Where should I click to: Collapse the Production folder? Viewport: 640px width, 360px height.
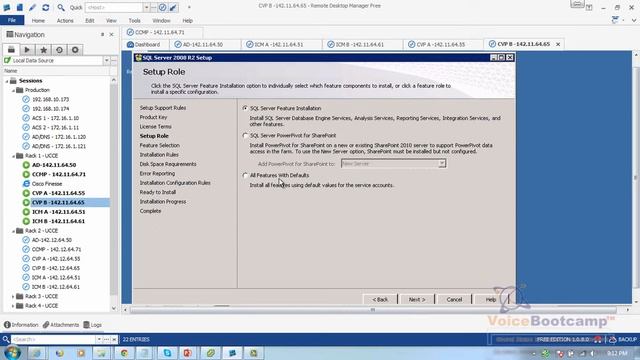13,91
